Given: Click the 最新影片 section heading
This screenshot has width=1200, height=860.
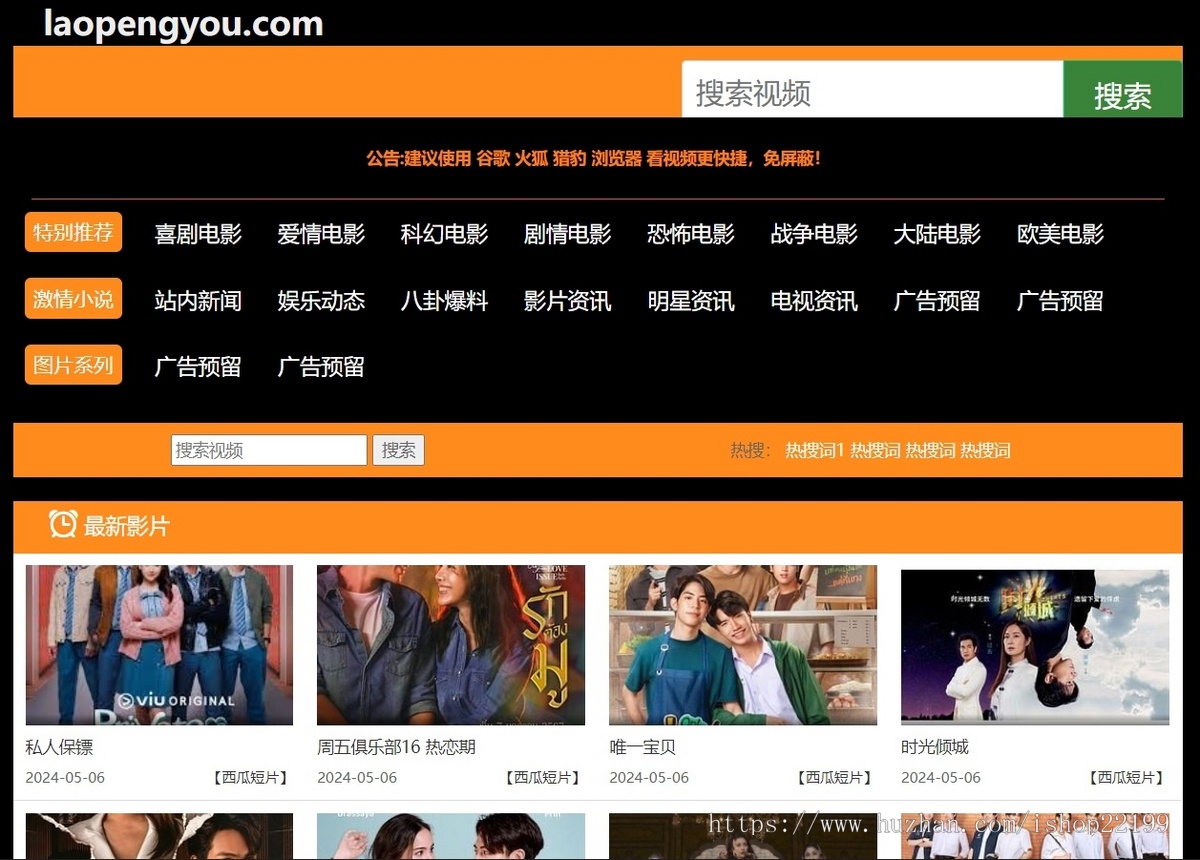Looking at the screenshot, I should click(127, 526).
